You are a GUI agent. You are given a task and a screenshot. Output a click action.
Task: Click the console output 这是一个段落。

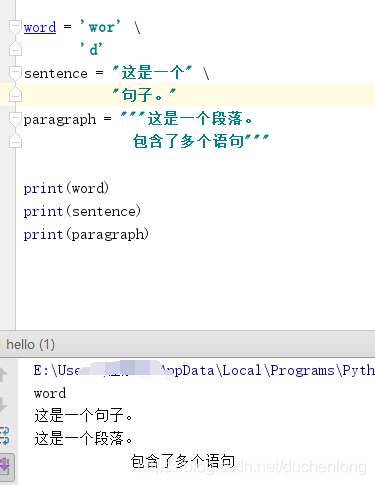click(x=83, y=438)
